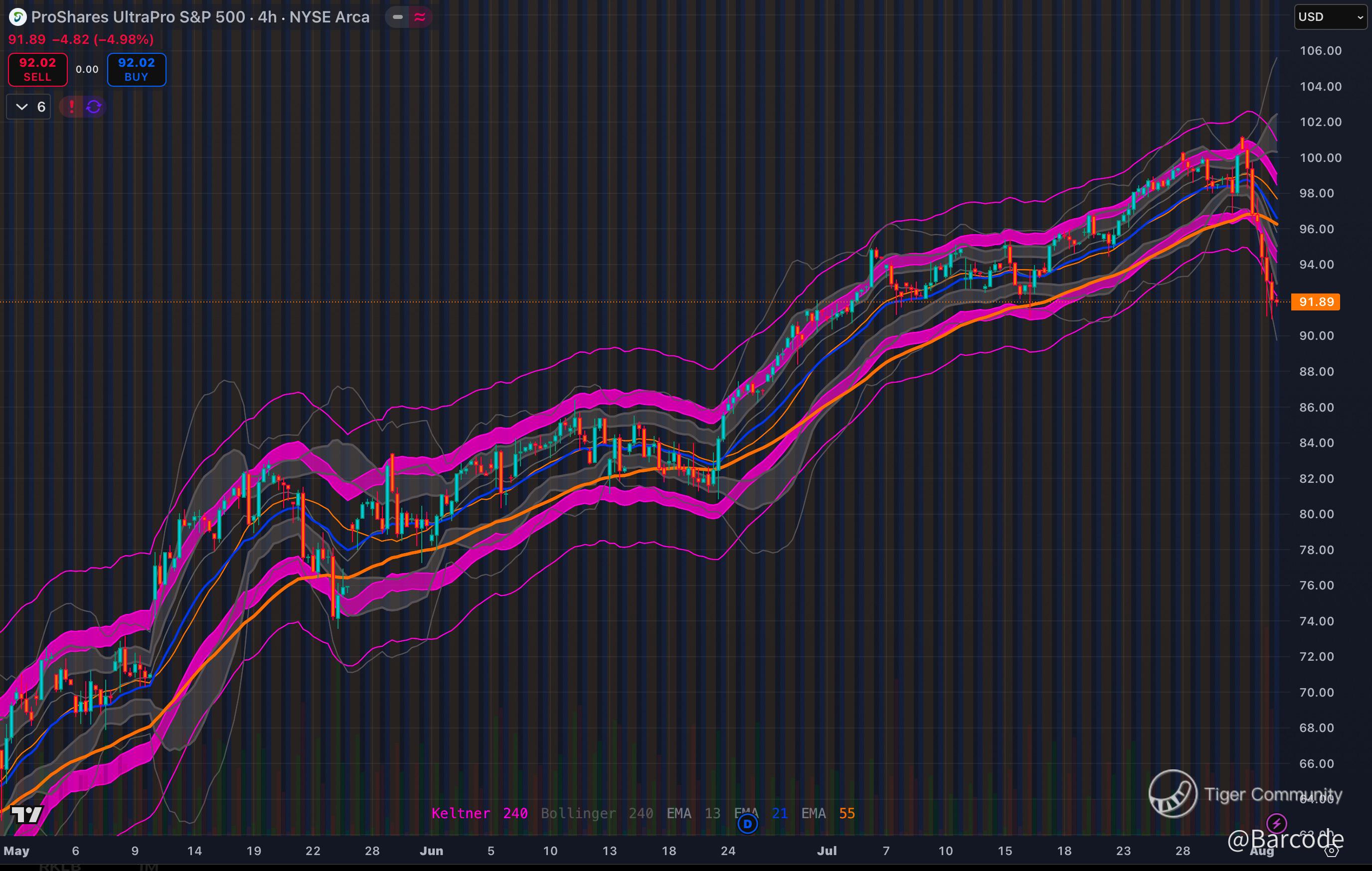This screenshot has width=1372, height=871.
Task: Click the 100.00 price scale level
Action: tap(1320, 157)
